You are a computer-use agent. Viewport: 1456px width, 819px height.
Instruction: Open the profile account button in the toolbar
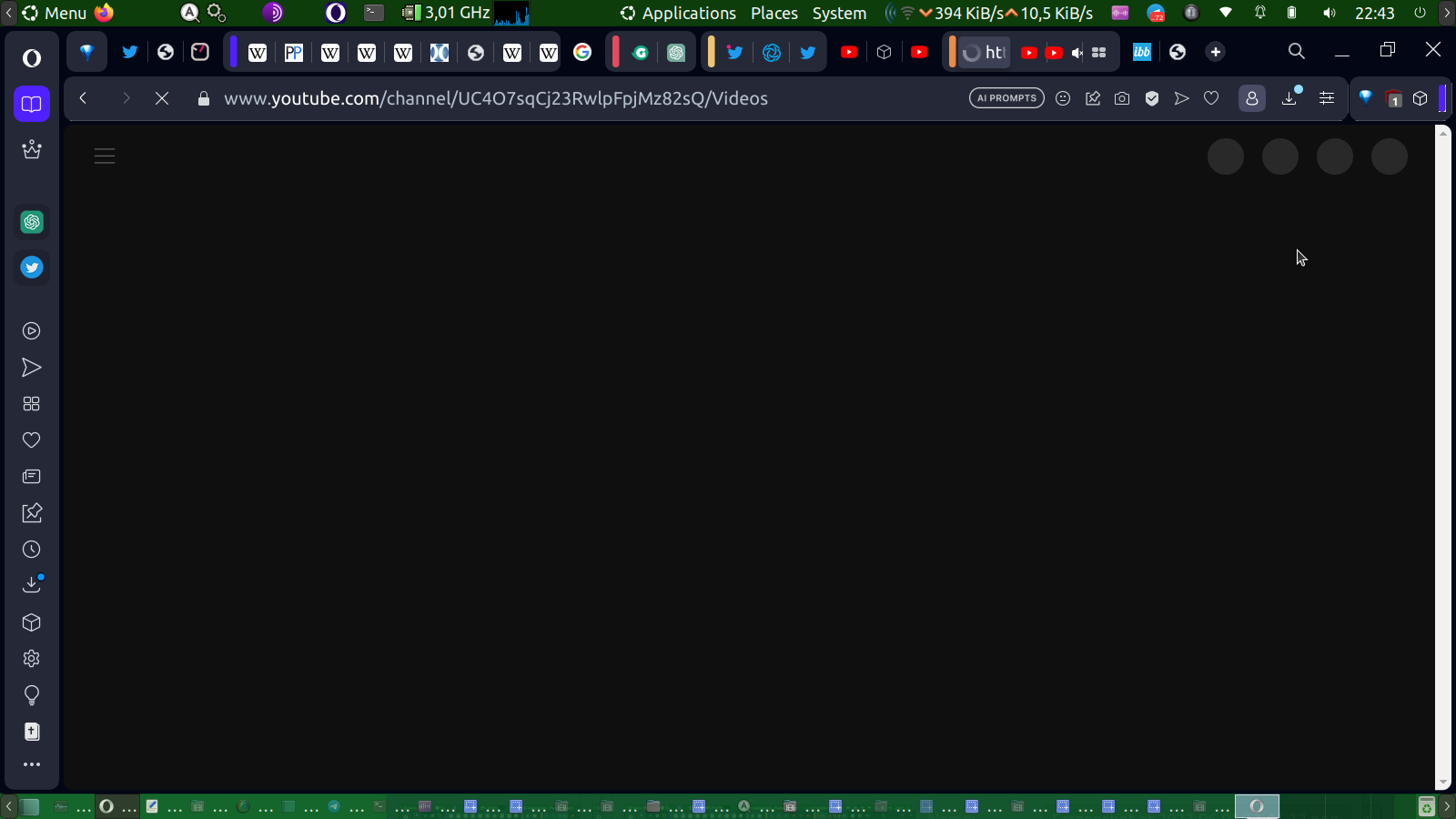pyautogui.click(x=1252, y=98)
